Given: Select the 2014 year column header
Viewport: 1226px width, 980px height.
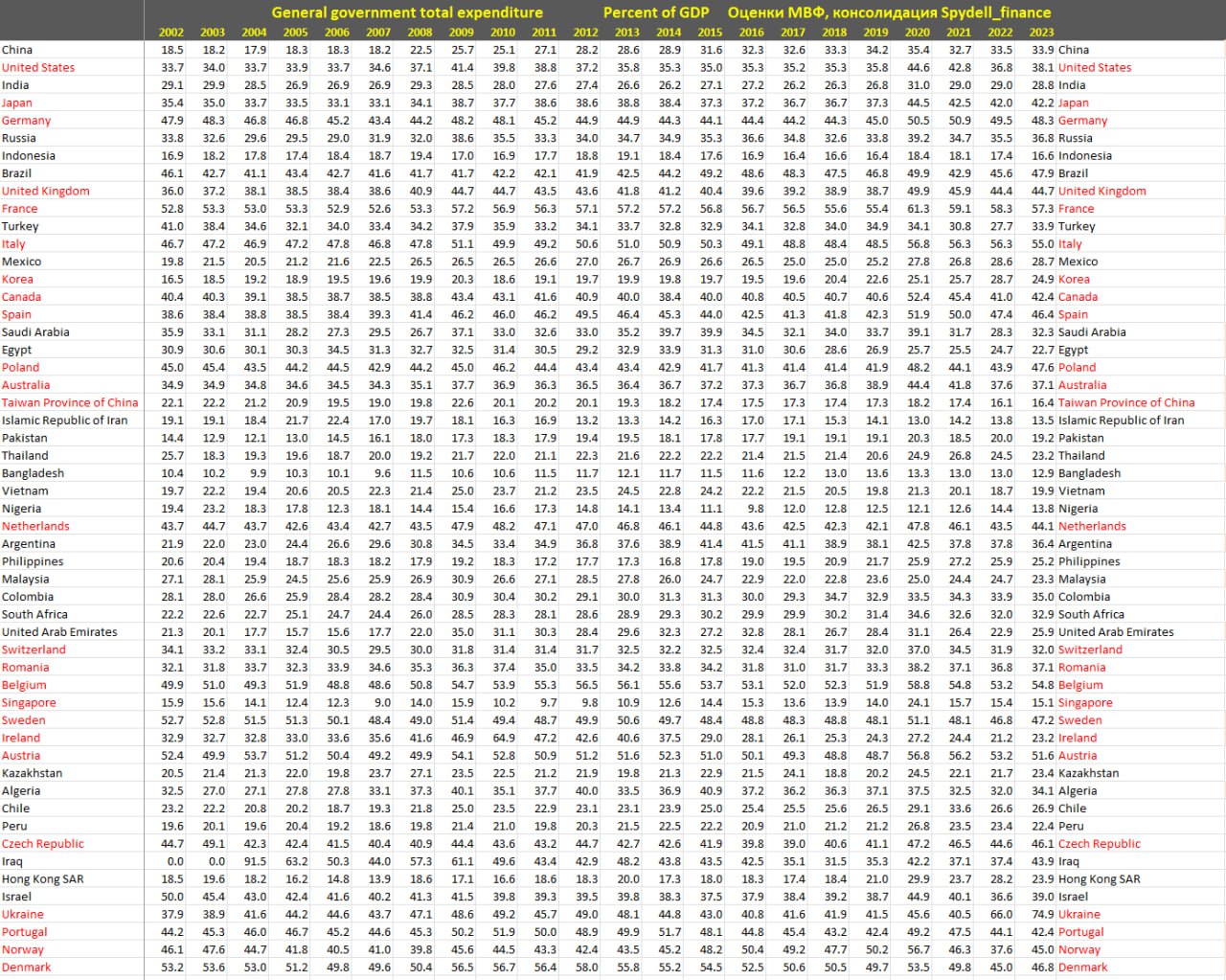Looking at the screenshot, I should pyautogui.click(x=669, y=33).
